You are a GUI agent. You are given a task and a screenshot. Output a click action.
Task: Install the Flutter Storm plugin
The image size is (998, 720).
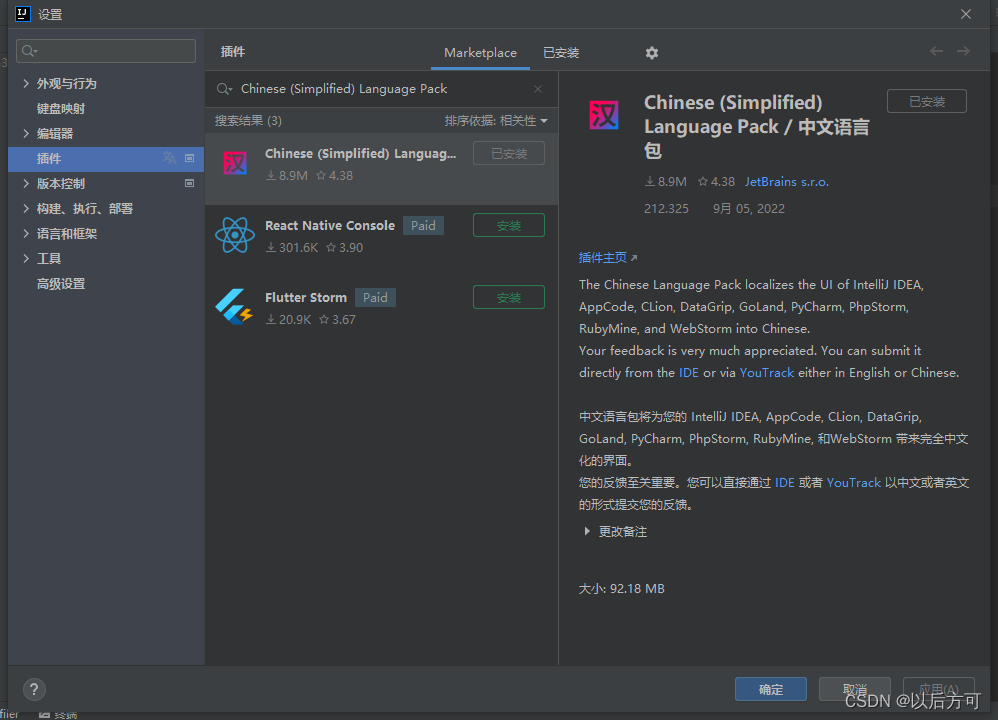coord(509,297)
